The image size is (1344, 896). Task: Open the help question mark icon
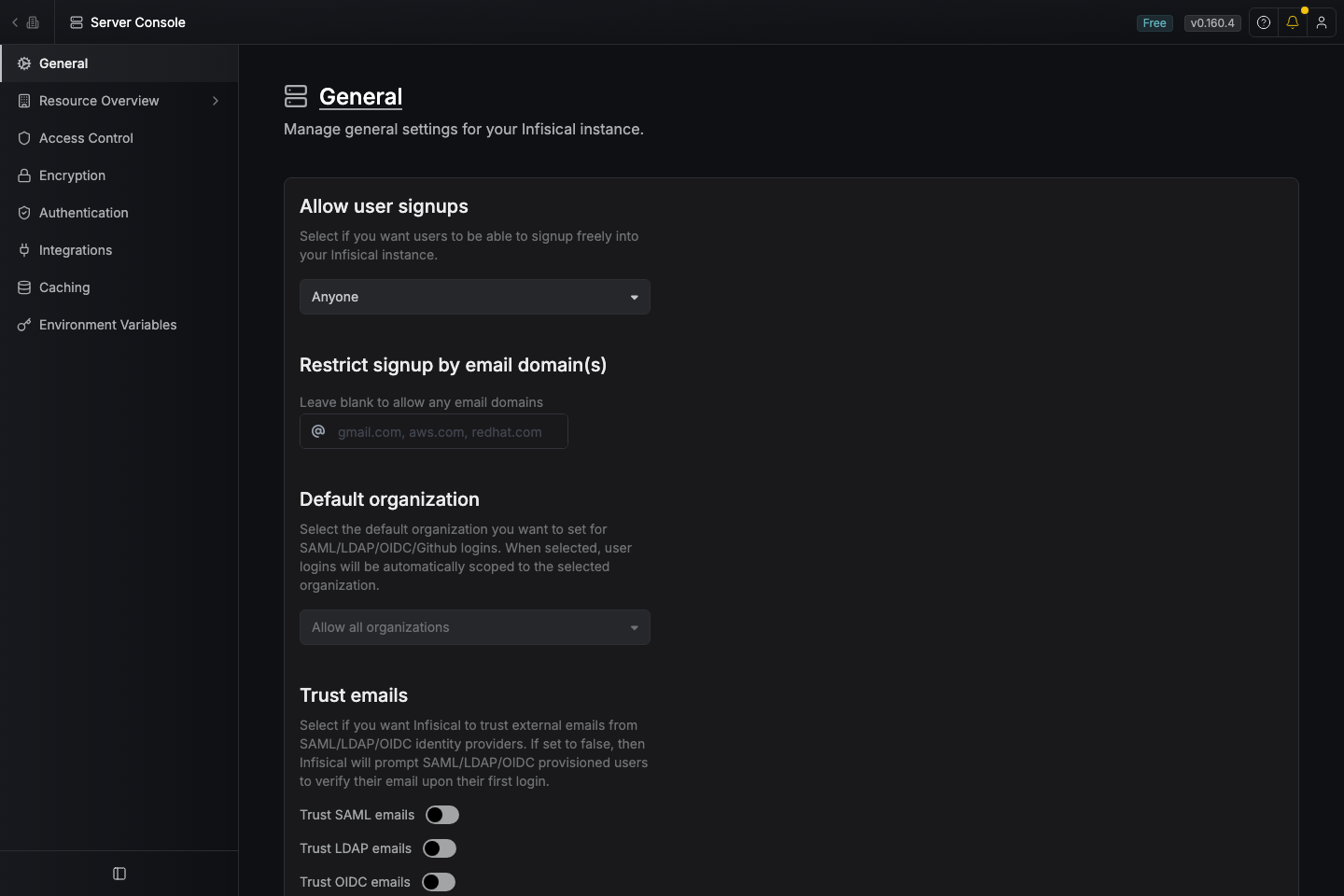tap(1264, 22)
